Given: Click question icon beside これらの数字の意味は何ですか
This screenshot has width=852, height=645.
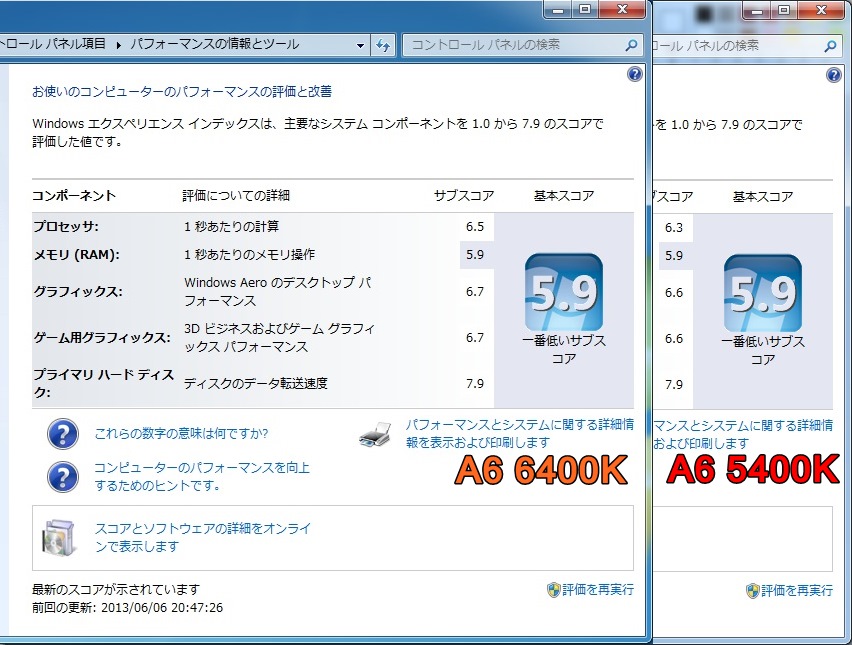Looking at the screenshot, I should coord(63,434).
